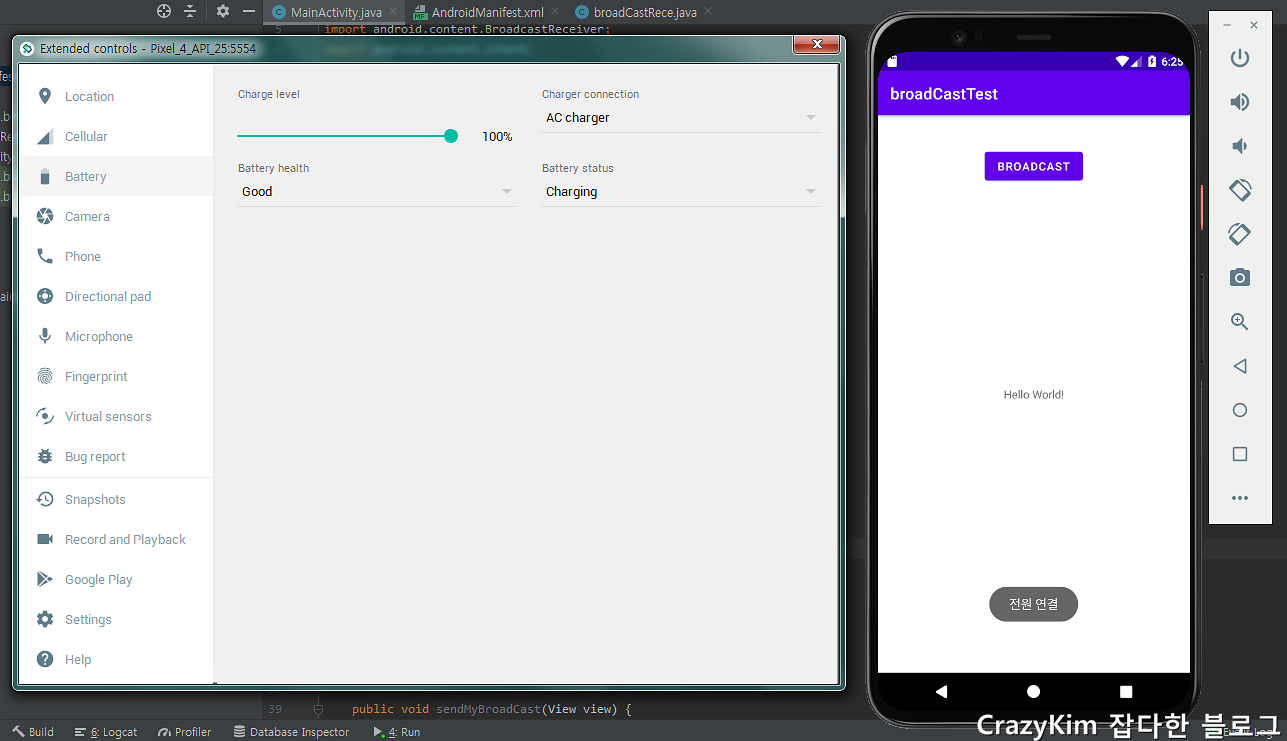Viewport: 1287px width, 741px height.
Task: Click emulator volume down button
Action: tap(1240, 146)
